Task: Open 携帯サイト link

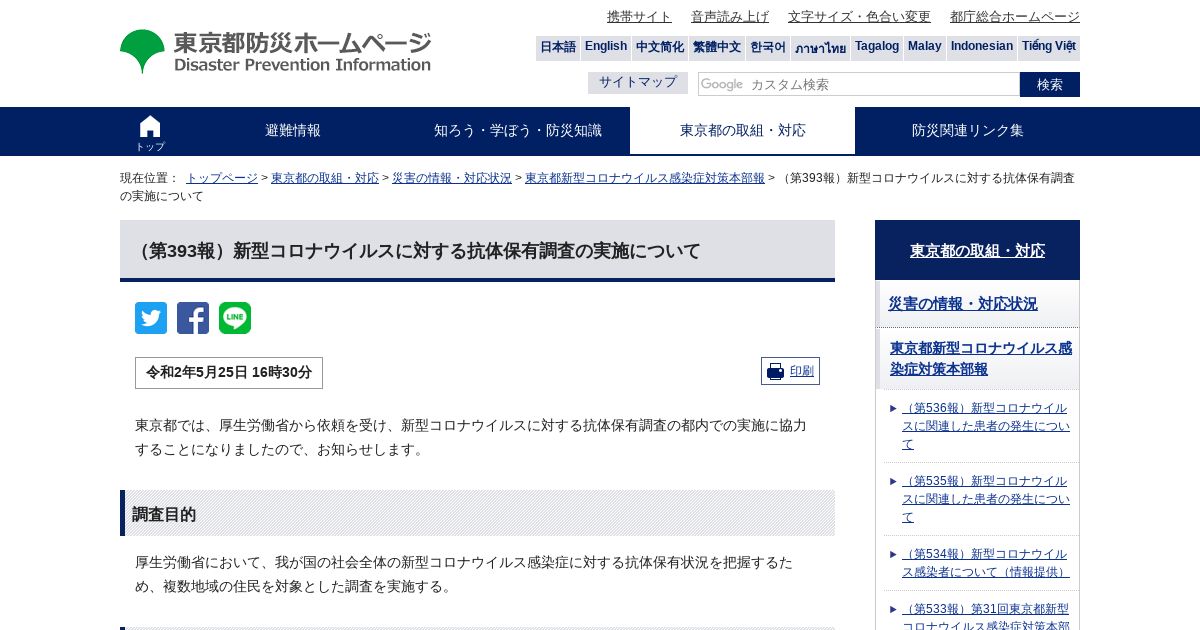Action: pos(639,17)
